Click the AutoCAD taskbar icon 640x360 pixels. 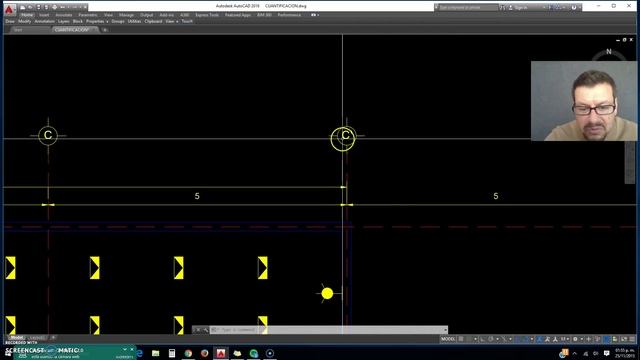click(221, 353)
